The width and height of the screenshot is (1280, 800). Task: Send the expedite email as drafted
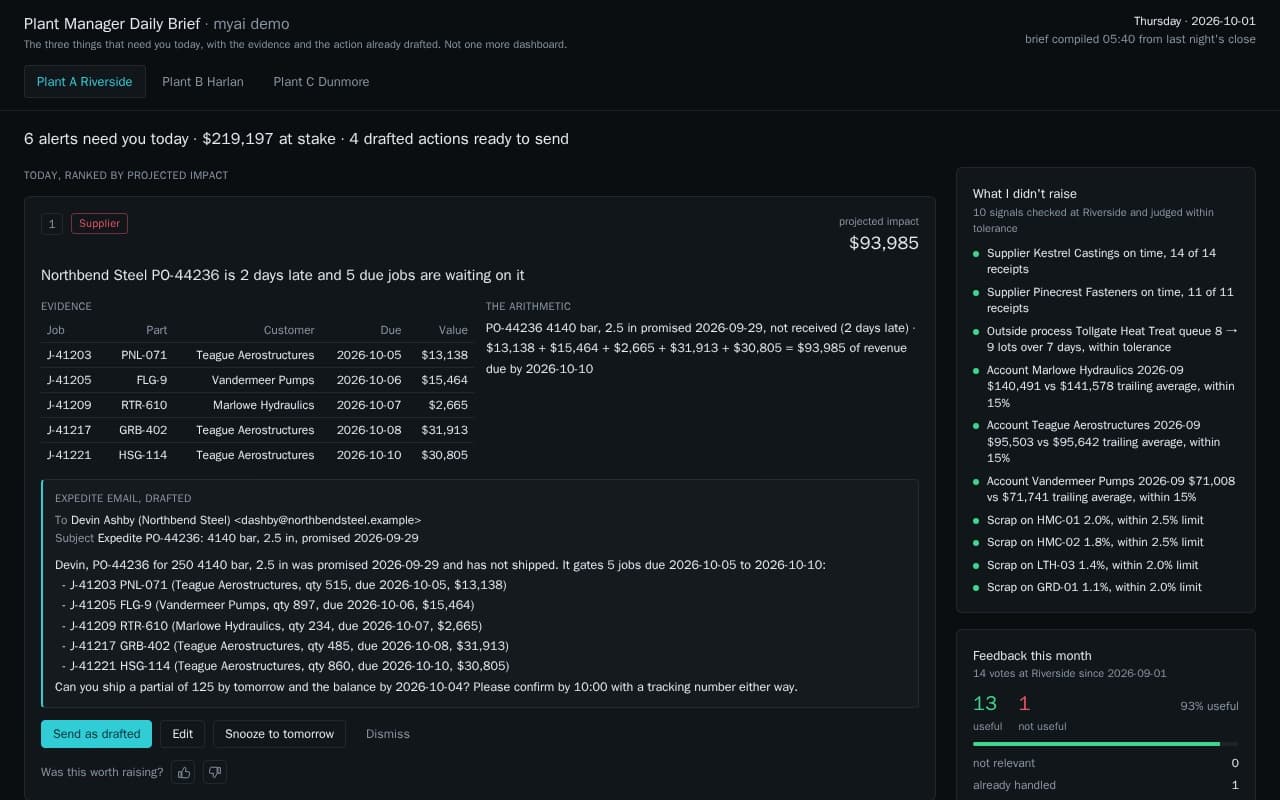[96, 734]
